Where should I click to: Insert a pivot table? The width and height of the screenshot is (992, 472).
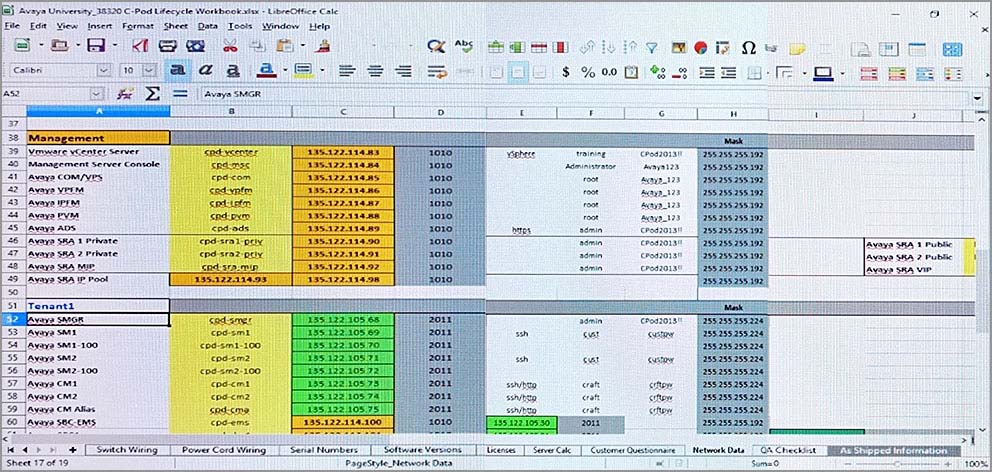722,47
